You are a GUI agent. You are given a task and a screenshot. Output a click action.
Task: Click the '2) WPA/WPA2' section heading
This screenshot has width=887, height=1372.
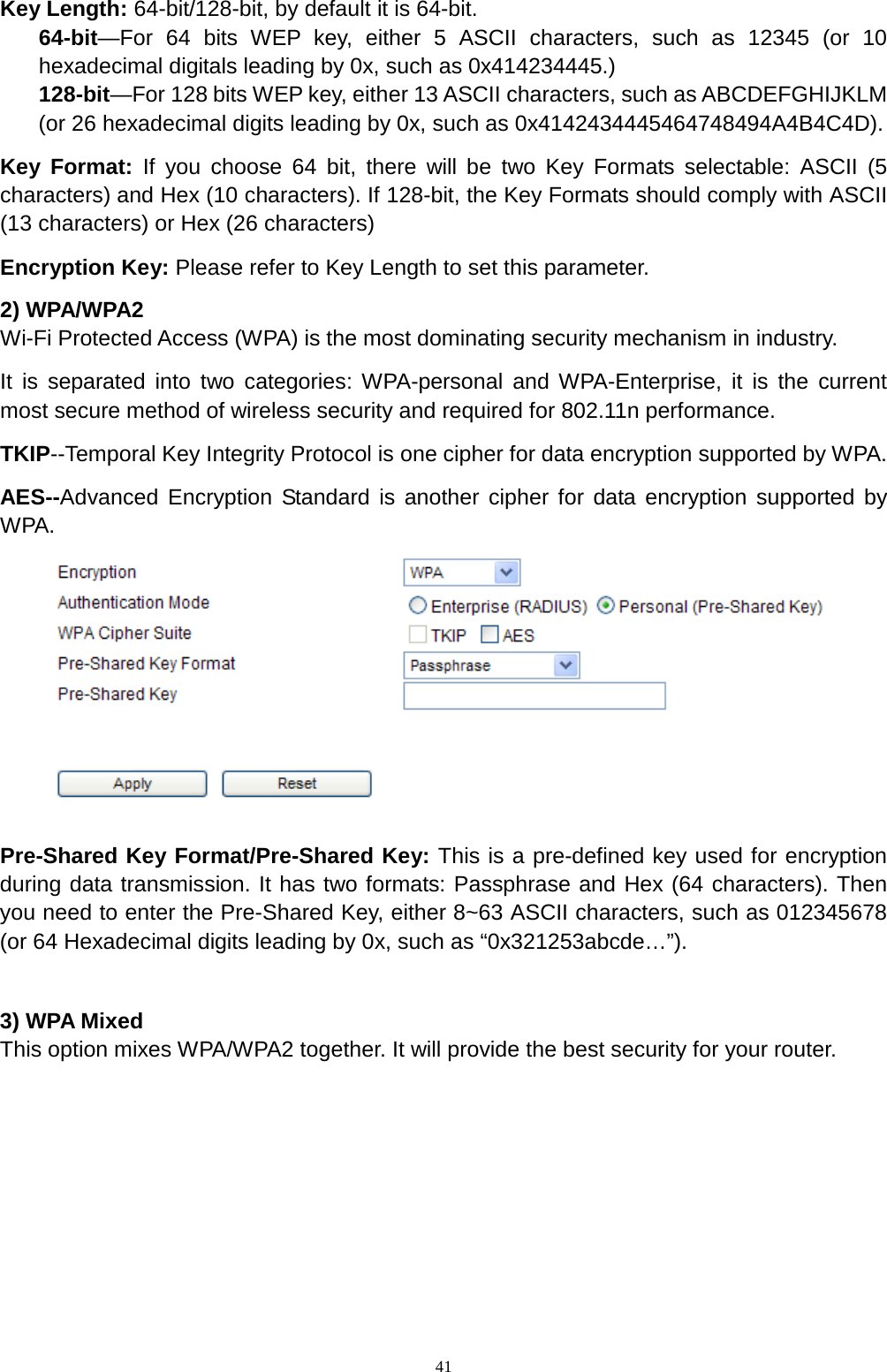coord(72,310)
